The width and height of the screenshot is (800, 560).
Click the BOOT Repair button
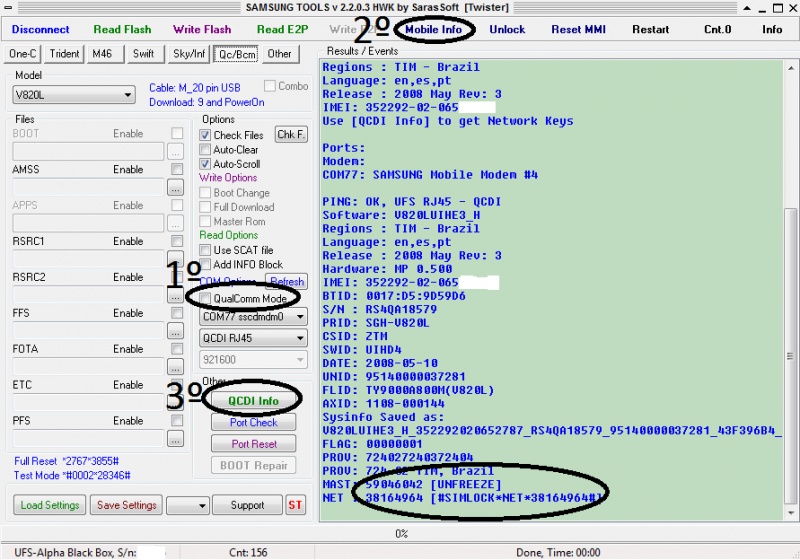(254, 465)
